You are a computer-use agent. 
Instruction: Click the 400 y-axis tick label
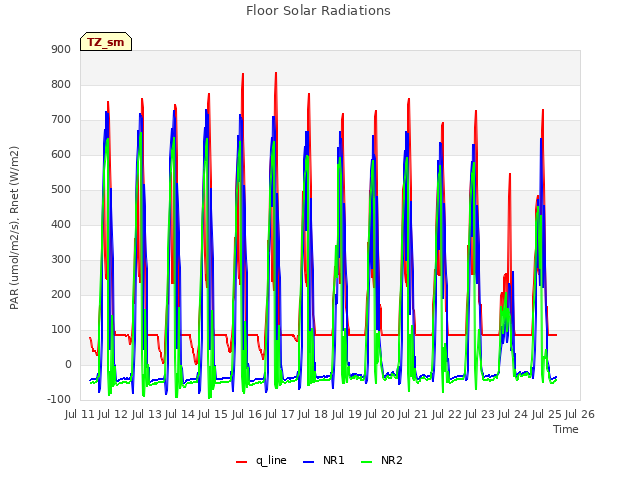click(61, 224)
